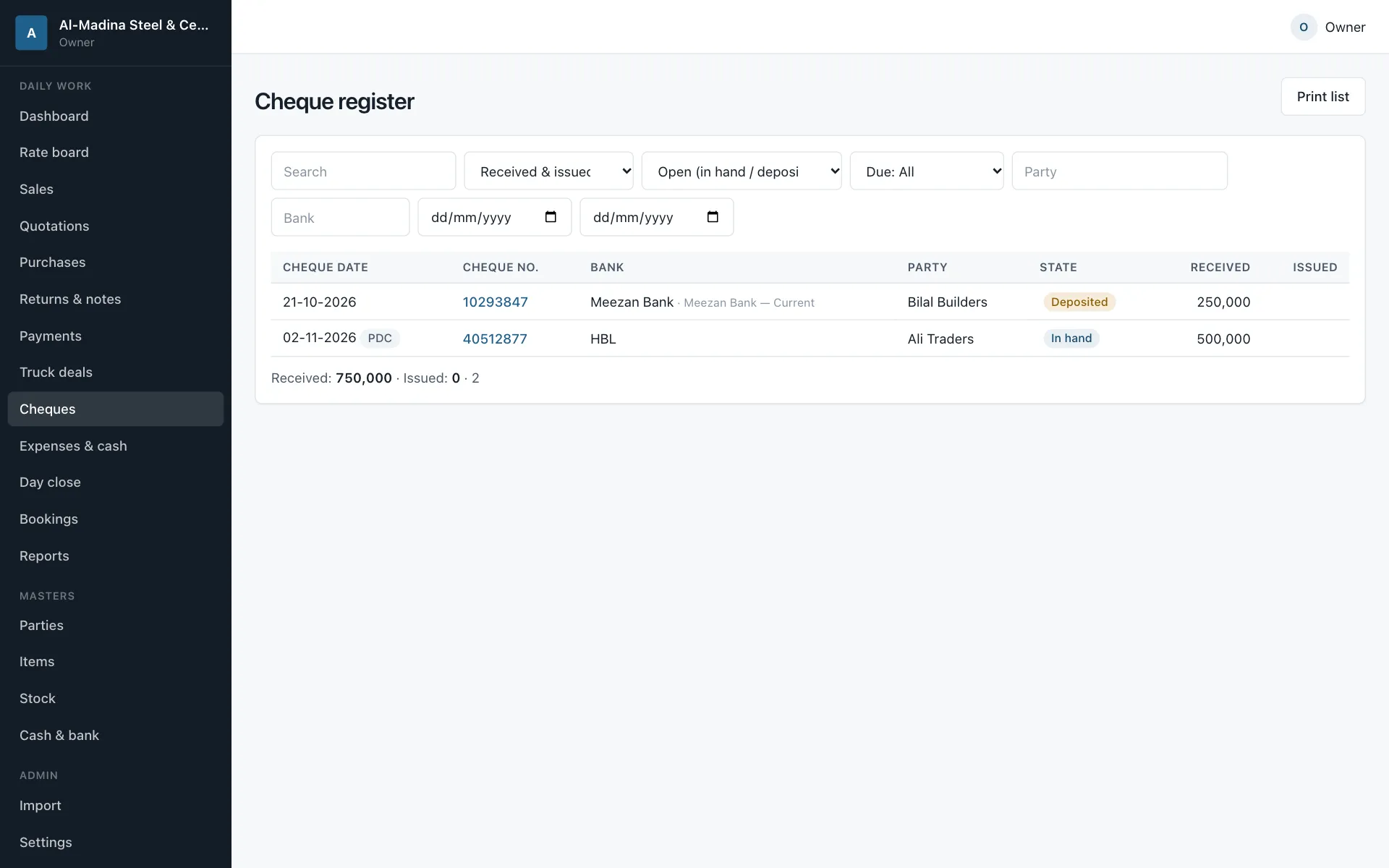Click the Search input field

coord(363,171)
